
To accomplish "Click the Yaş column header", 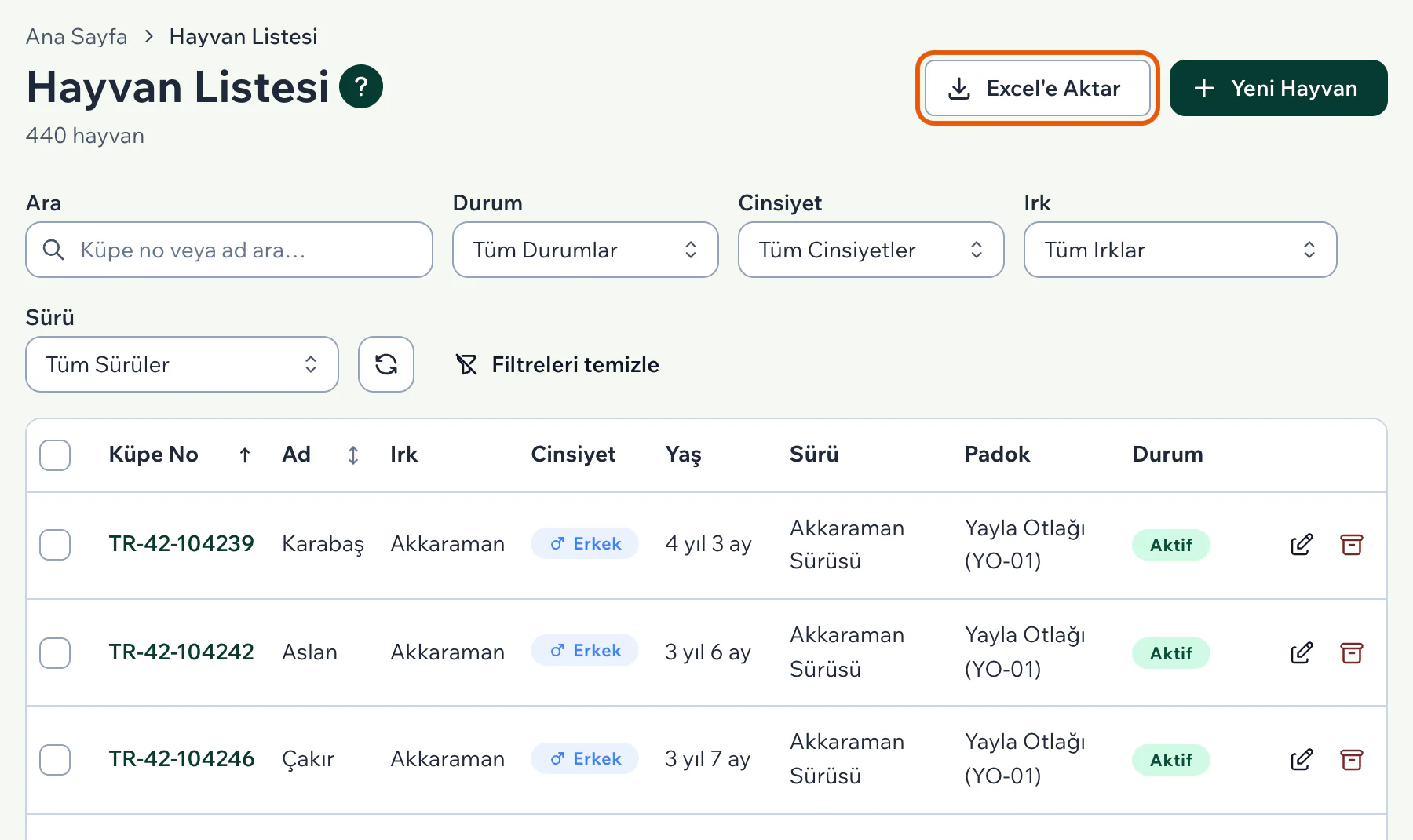I will click(683, 455).
